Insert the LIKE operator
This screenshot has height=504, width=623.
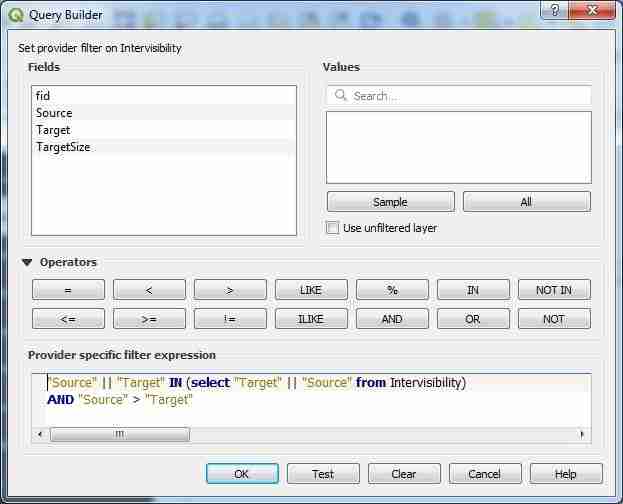311,290
